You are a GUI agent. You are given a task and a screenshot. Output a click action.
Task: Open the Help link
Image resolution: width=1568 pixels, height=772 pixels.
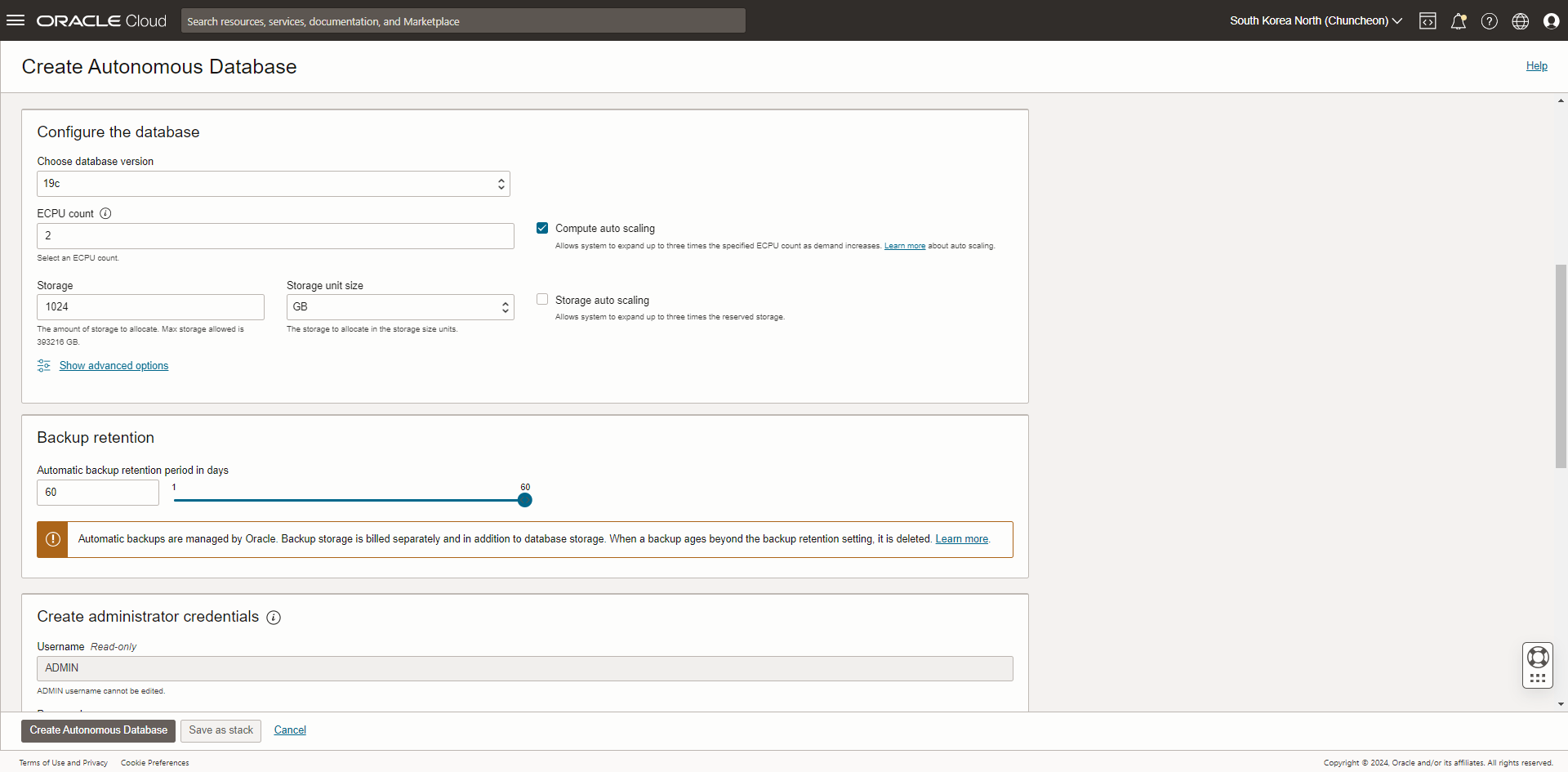[1537, 66]
